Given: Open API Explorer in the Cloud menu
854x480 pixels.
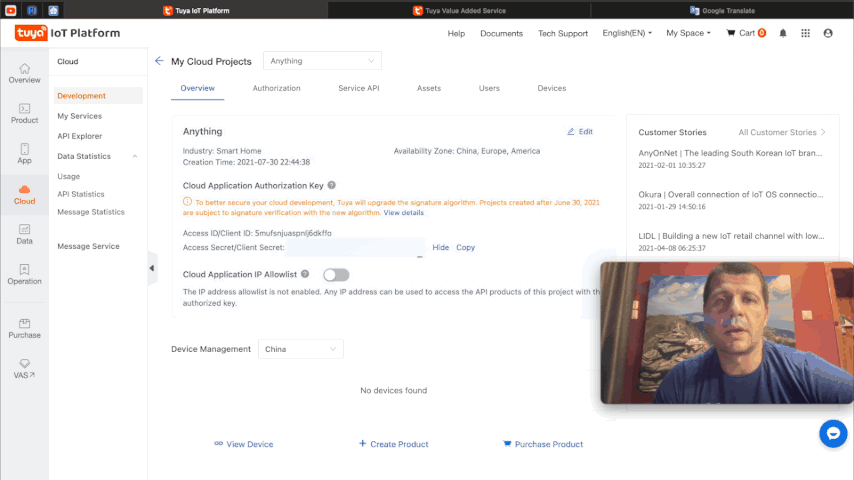Looking at the screenshot, I should tap(80, 136).
